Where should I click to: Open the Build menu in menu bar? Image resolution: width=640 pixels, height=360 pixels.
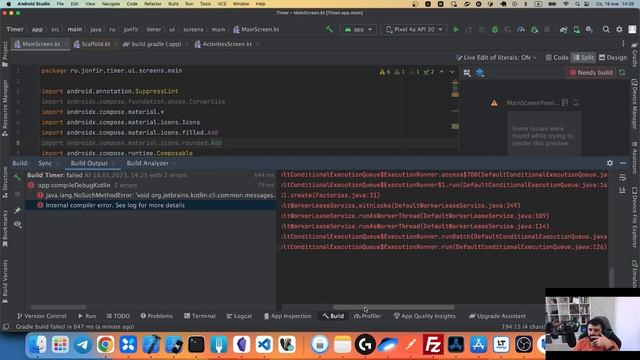(x=173, y=4)
